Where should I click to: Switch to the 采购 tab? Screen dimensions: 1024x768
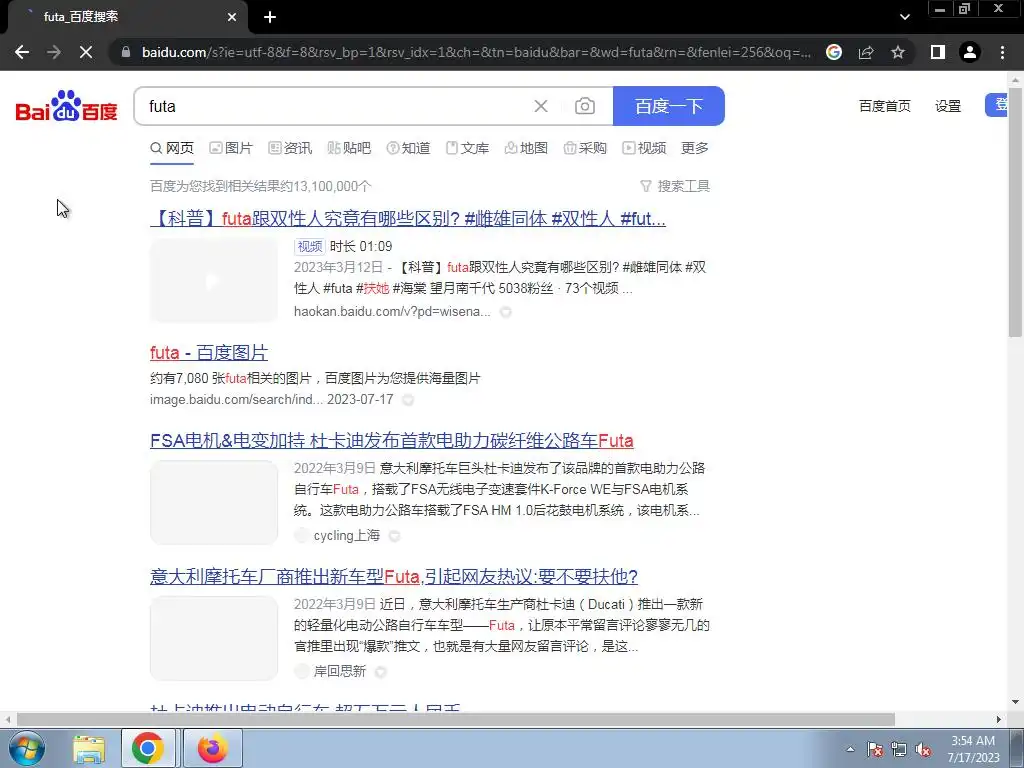point(585,148)
